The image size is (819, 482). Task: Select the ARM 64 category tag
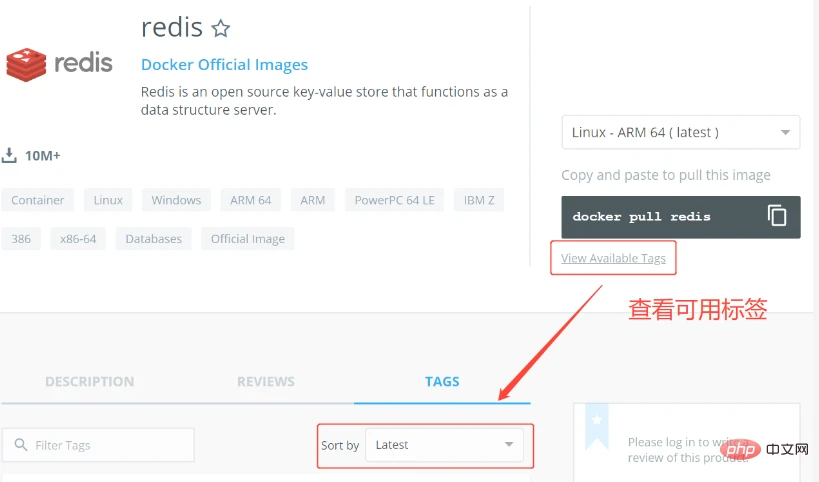click(x=251, y=200)
